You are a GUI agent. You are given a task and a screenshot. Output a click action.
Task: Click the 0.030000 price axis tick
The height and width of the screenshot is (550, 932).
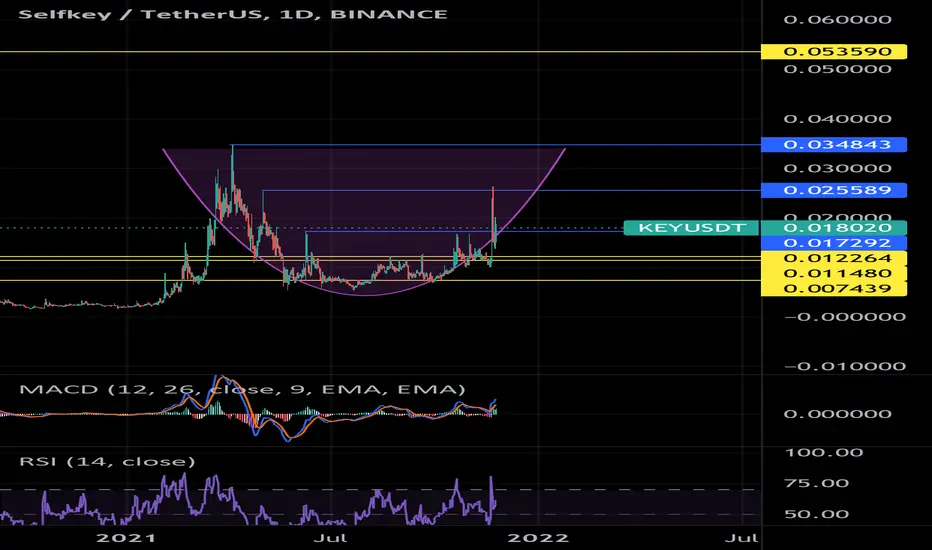point(837,168)
